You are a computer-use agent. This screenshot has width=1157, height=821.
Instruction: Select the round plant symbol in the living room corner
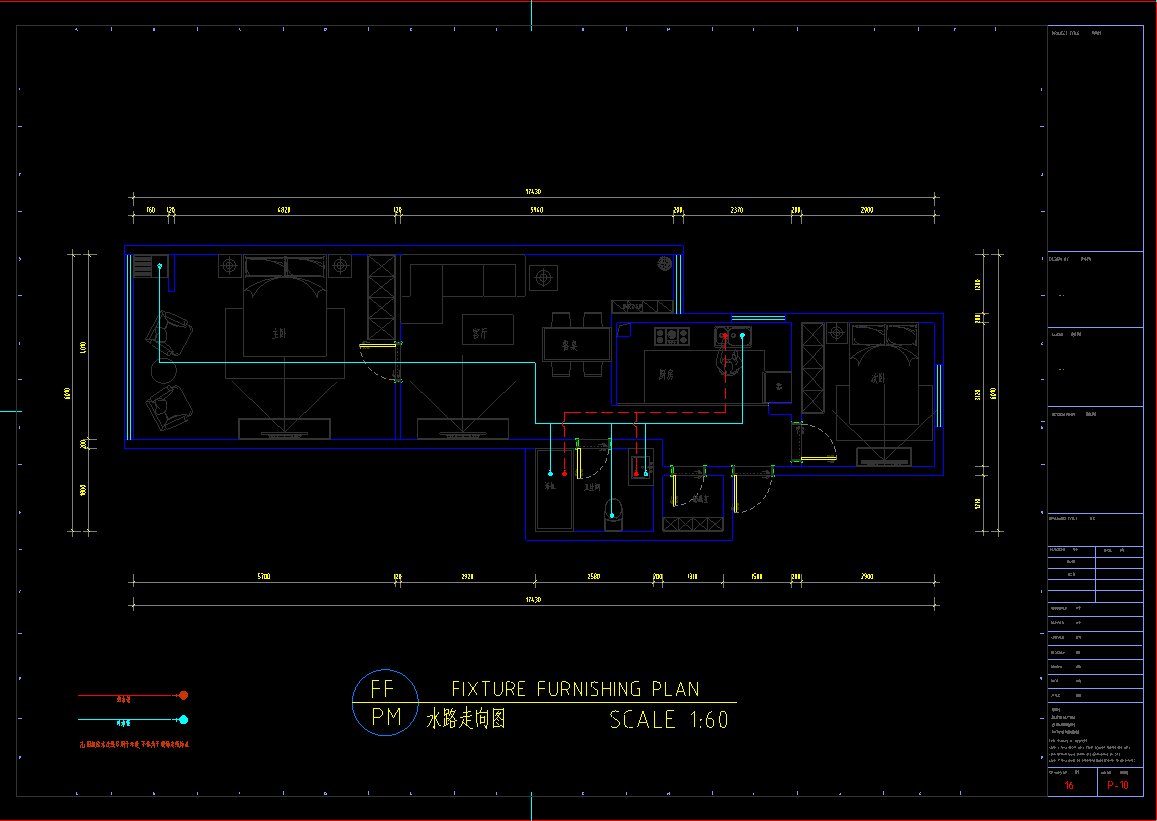tap(664, 263)
